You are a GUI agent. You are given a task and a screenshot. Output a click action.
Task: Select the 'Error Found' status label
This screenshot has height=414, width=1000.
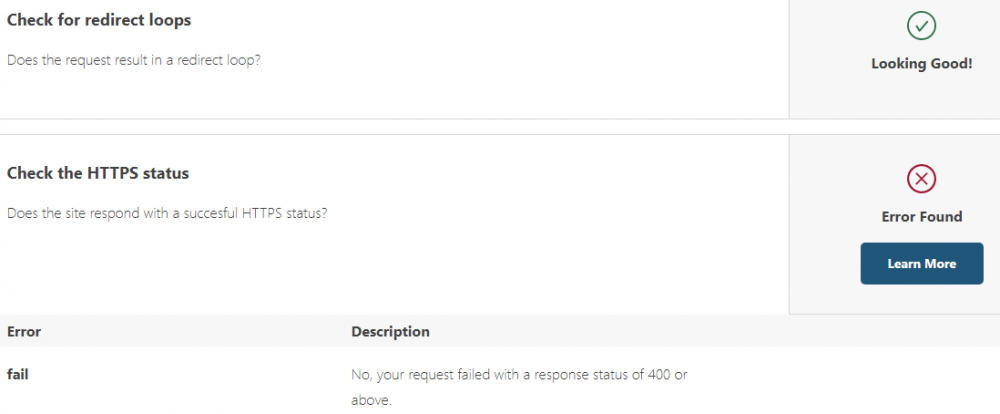click(x=922, y=217)
